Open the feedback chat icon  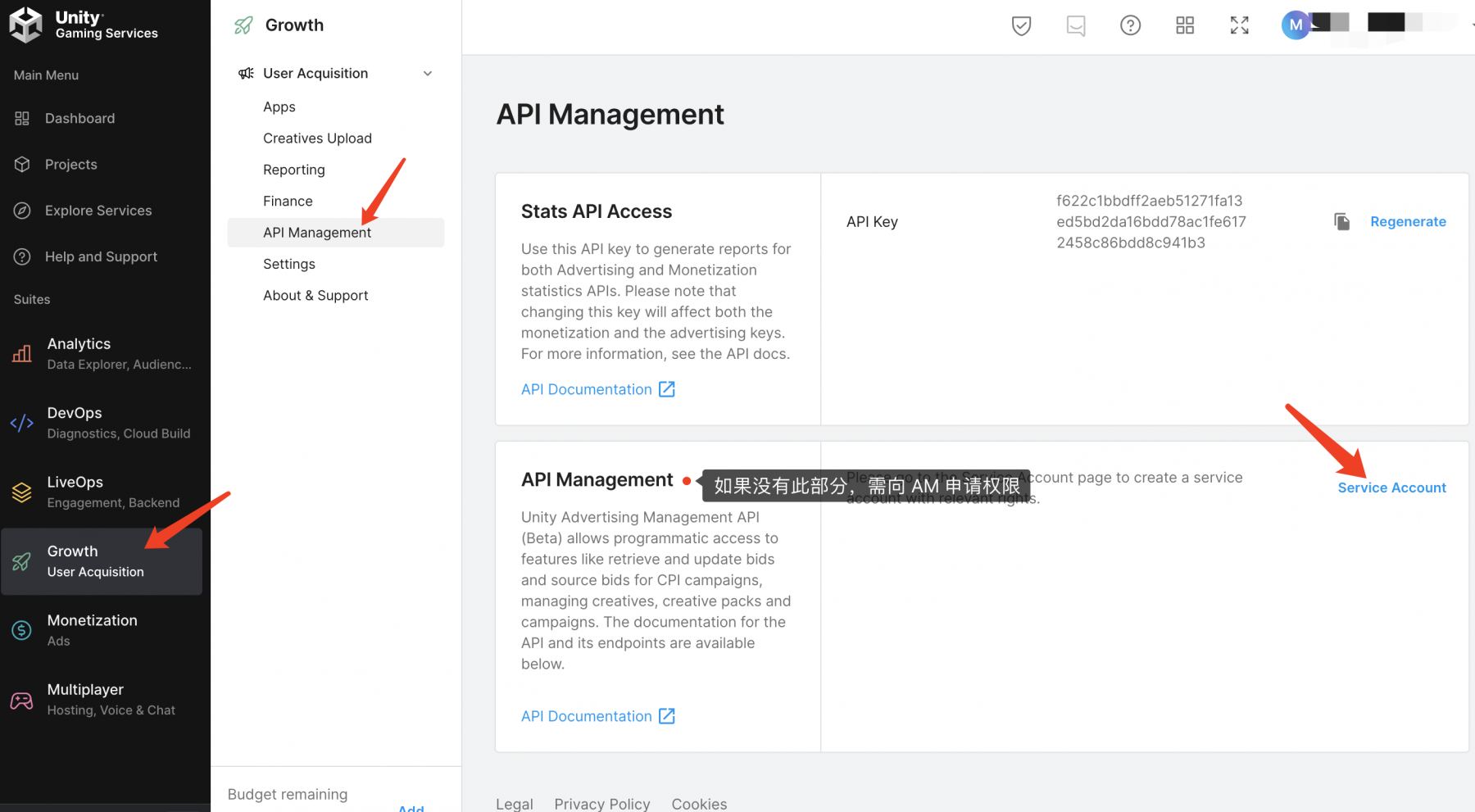[1075, 25]
